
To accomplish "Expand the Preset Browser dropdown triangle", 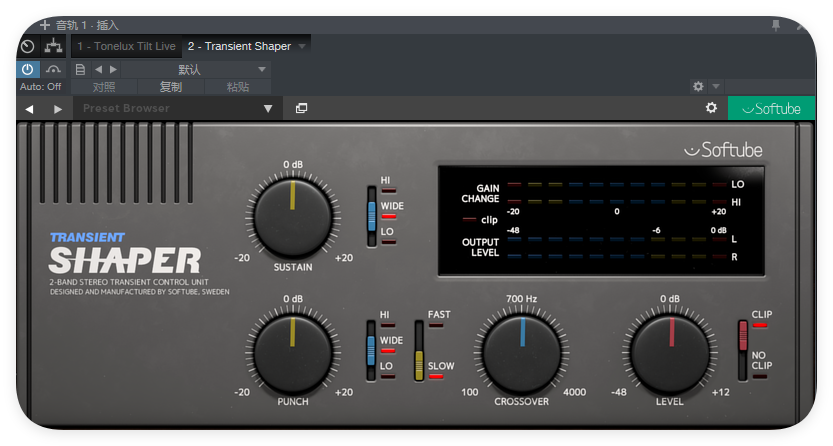I will 268,109.
